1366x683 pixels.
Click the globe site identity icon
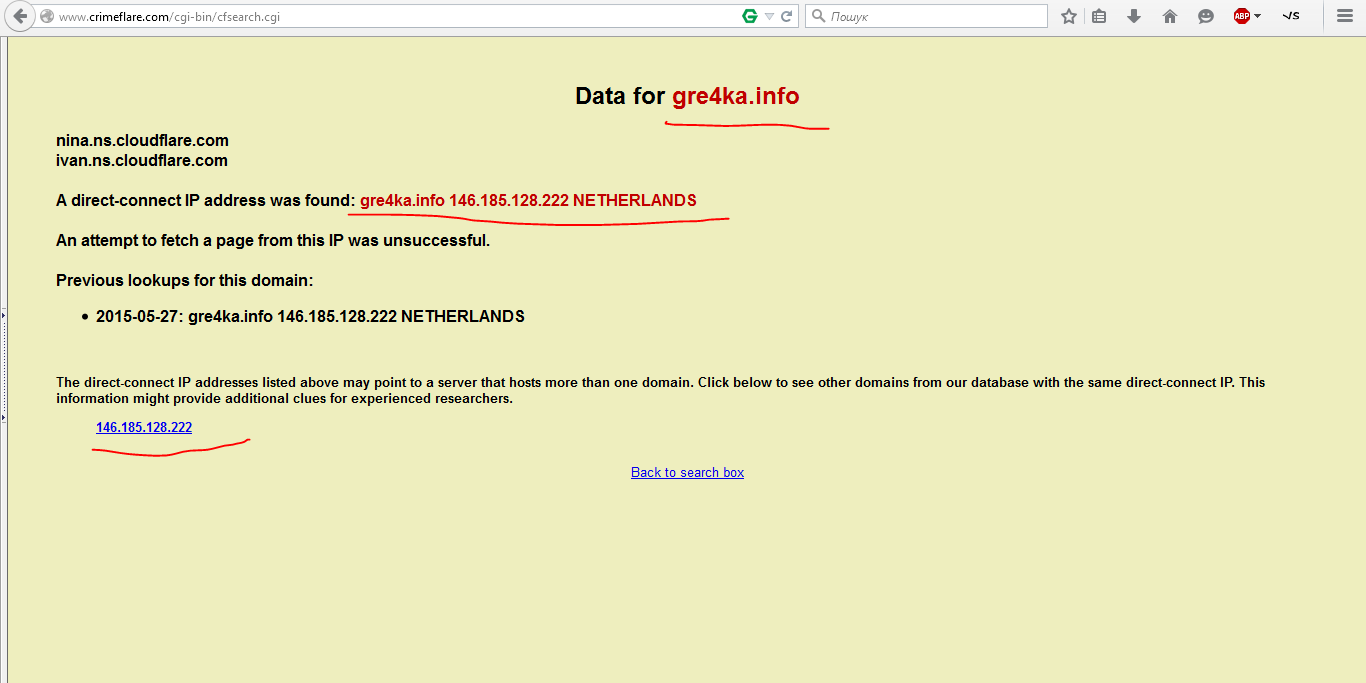47,17
